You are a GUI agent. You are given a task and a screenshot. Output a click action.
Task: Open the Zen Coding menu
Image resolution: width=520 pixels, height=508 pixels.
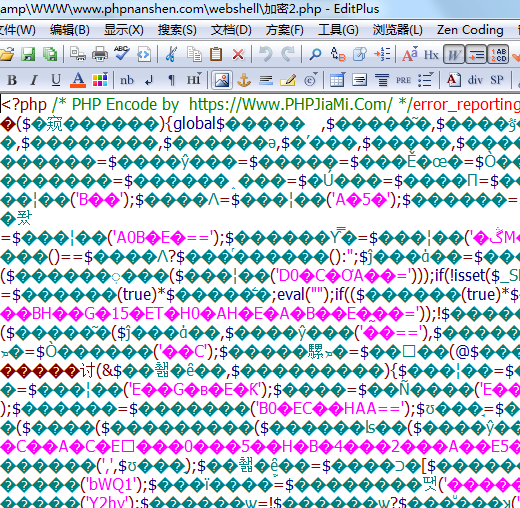470,30
